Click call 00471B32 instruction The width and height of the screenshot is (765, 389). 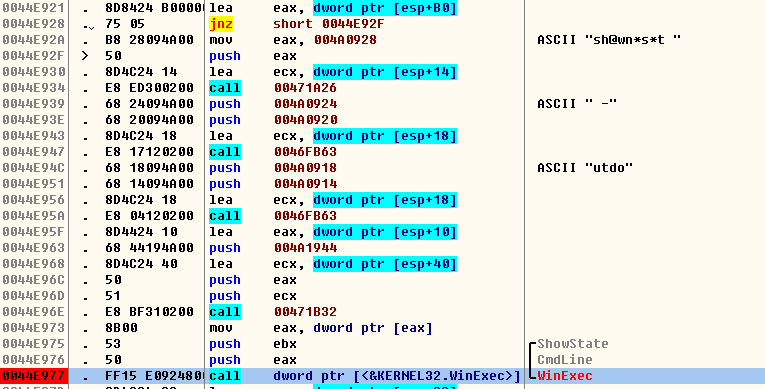(273, 312)
